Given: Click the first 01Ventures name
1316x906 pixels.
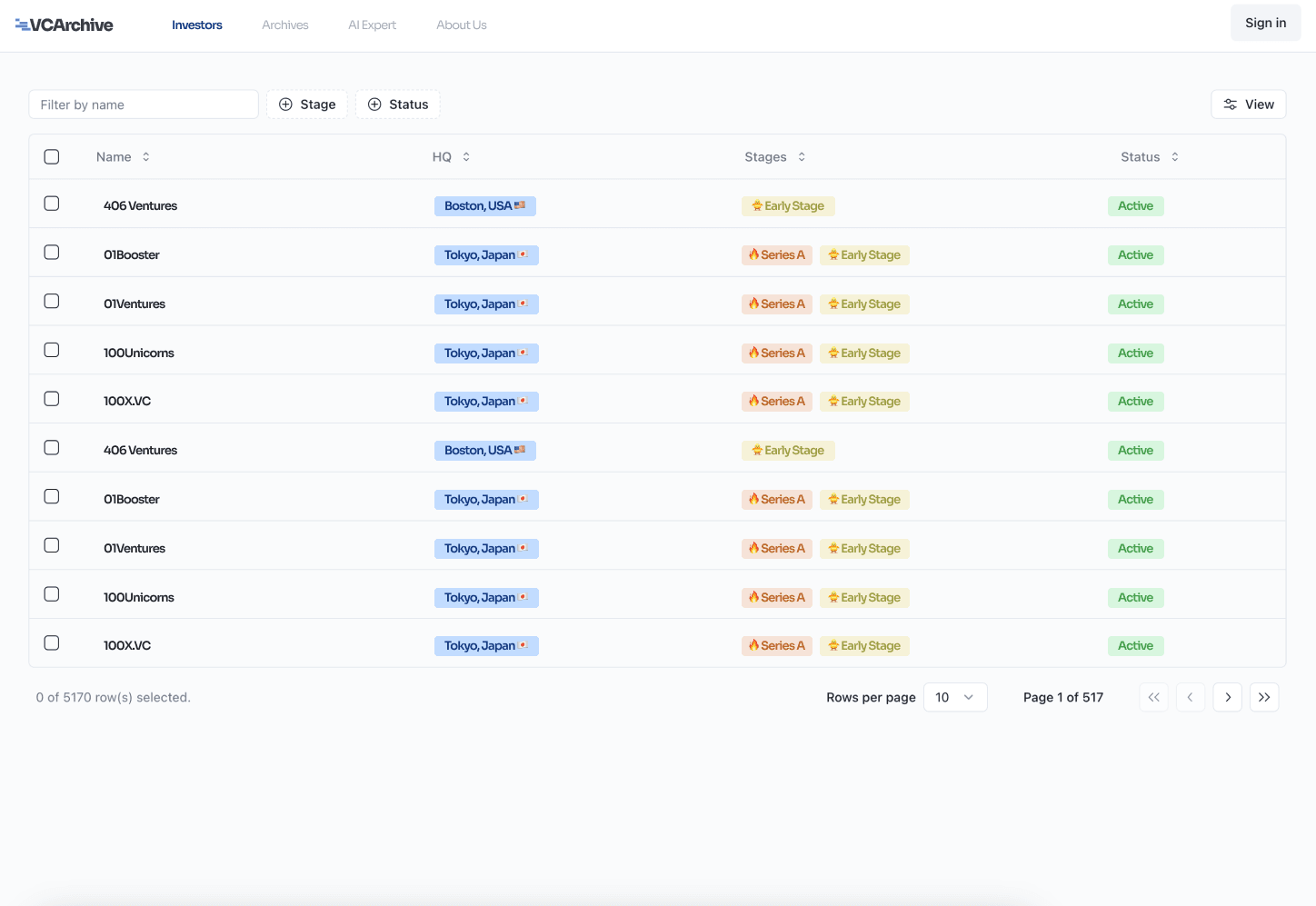Looking at the screenshot, I should pyautogui.click(x=135, y=304).
